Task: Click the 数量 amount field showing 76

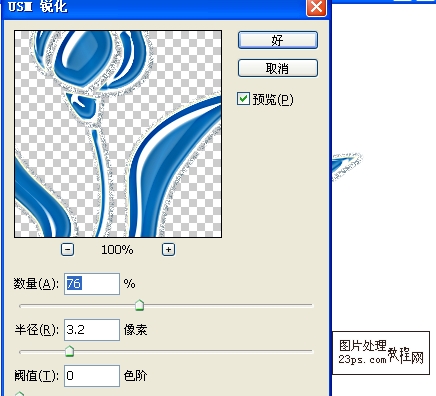Action: coord(92,284)
